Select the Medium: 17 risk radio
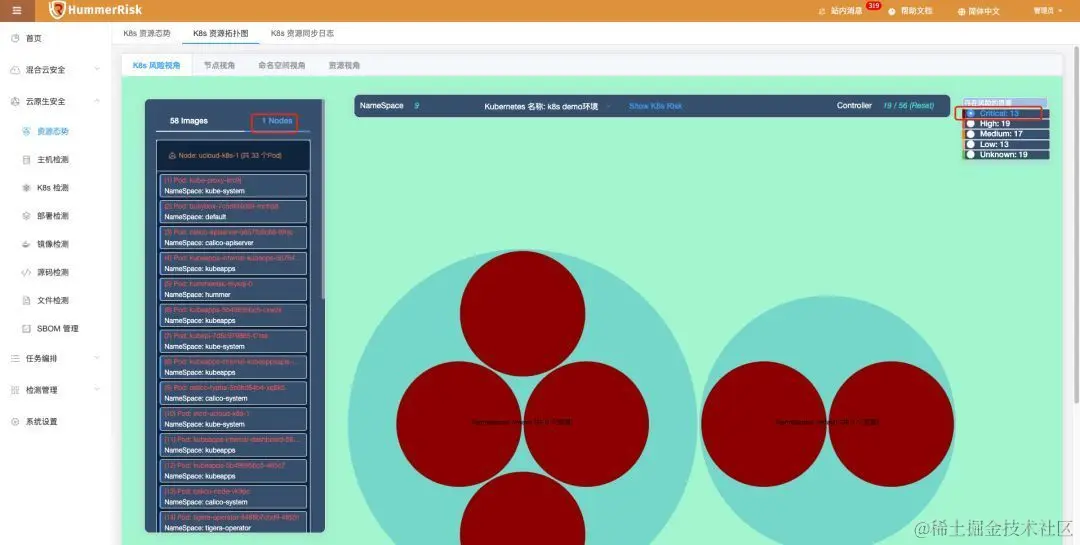This screenshot has width=1080, height=545. pos(970,134)
